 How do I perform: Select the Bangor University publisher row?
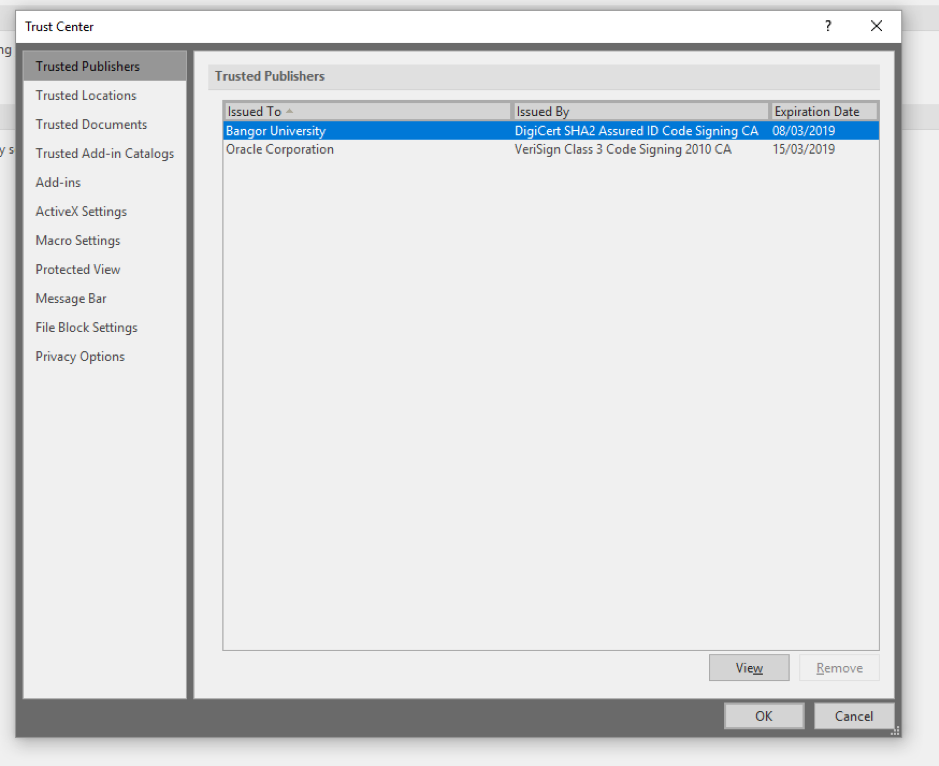(551, 131)
